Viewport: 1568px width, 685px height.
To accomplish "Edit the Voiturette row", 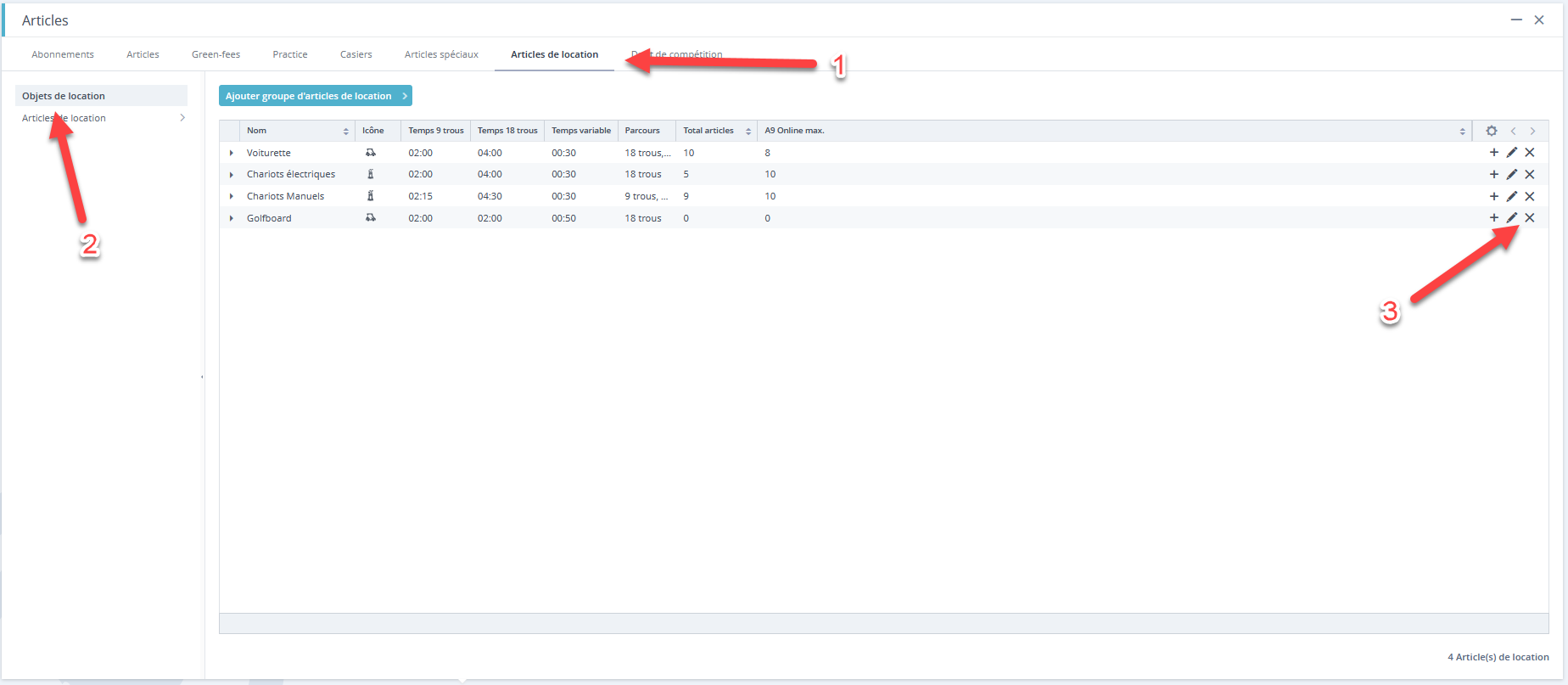I will pyautogui.click(x=1512, y=153).
